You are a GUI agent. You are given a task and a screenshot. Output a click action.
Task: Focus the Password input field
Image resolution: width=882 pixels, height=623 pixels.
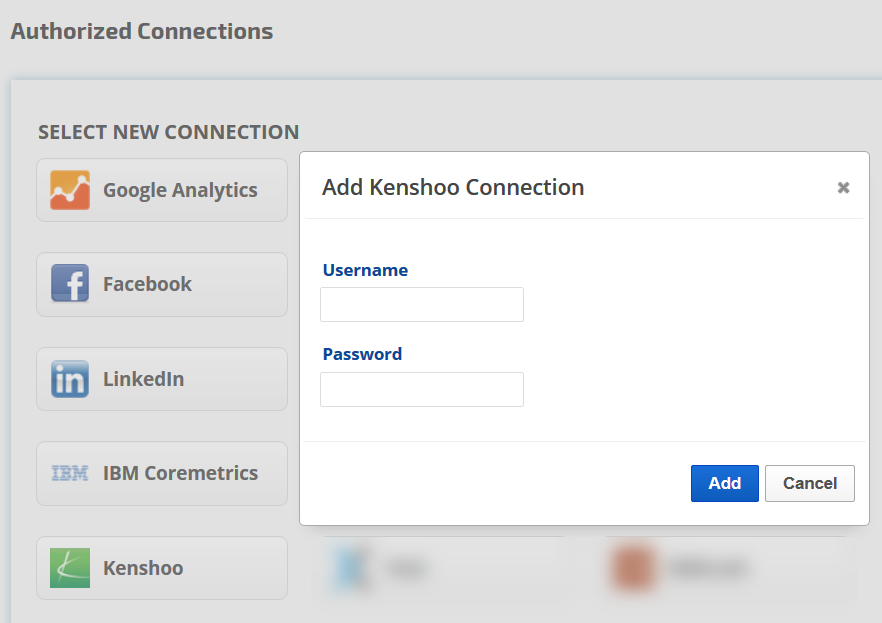421,389
